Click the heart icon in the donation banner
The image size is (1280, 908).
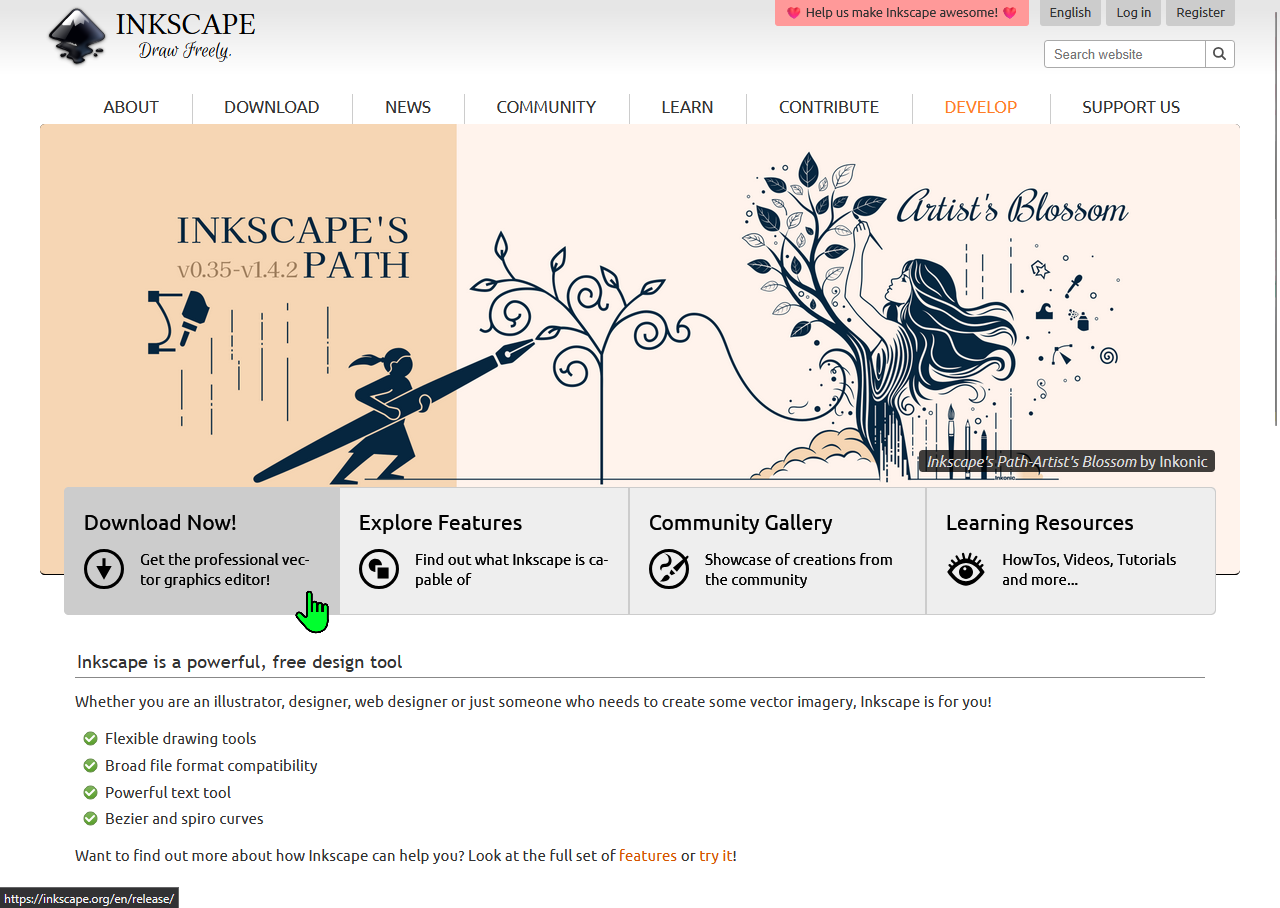793,13
